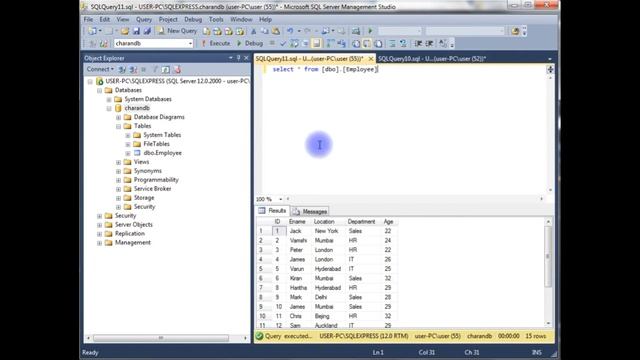Open the Tools menu
The width and height of the screenshot is (640, 360).
[216, 19]
